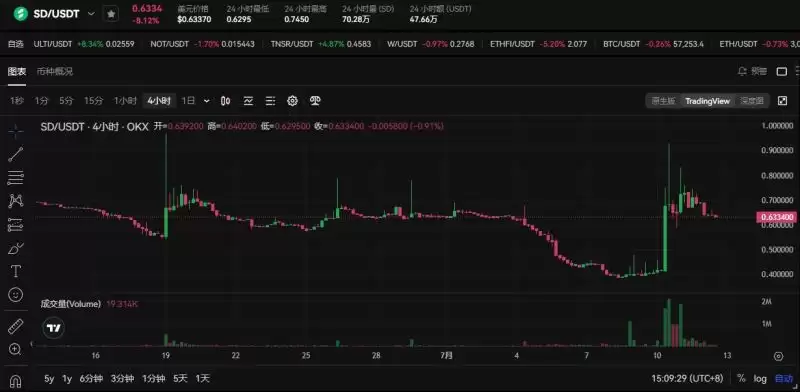
Task: Click the balance scale compare icon
Action: coord(315,101)
